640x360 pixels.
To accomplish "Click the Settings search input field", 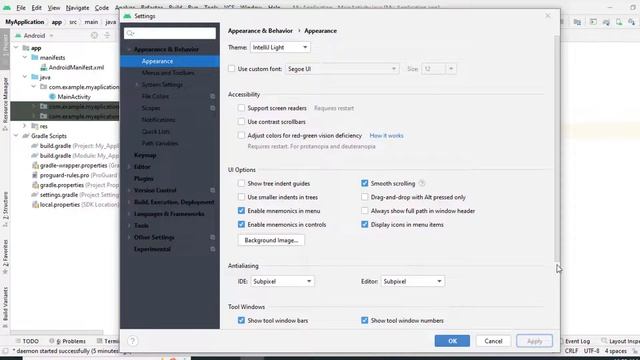I will [170, 33].
